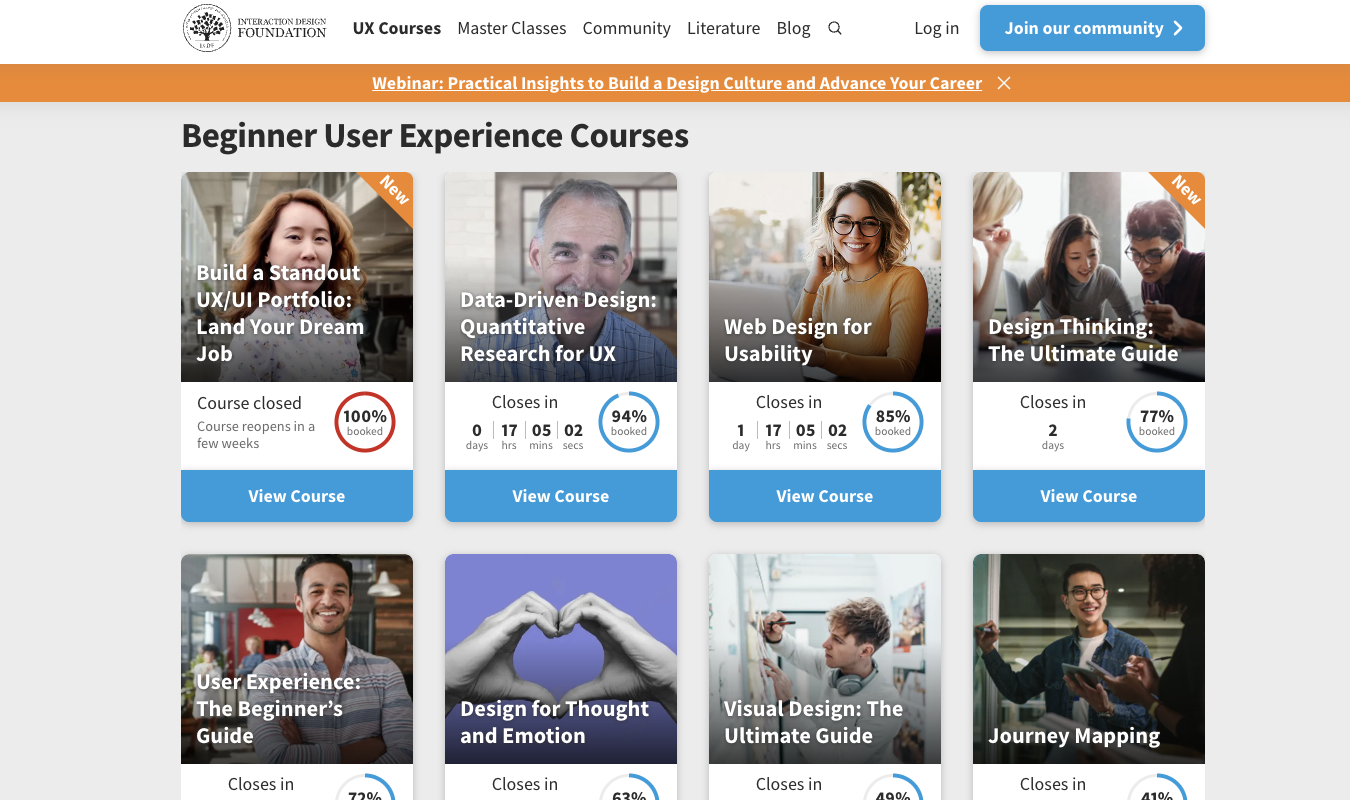Click the 100% booked indicator on closed course
The width and height of the screenshot is (1350, 800).
pos(365,422)
